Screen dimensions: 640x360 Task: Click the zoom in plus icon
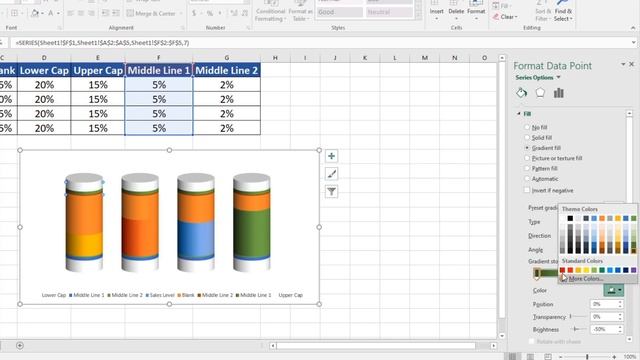click(614, 357)
